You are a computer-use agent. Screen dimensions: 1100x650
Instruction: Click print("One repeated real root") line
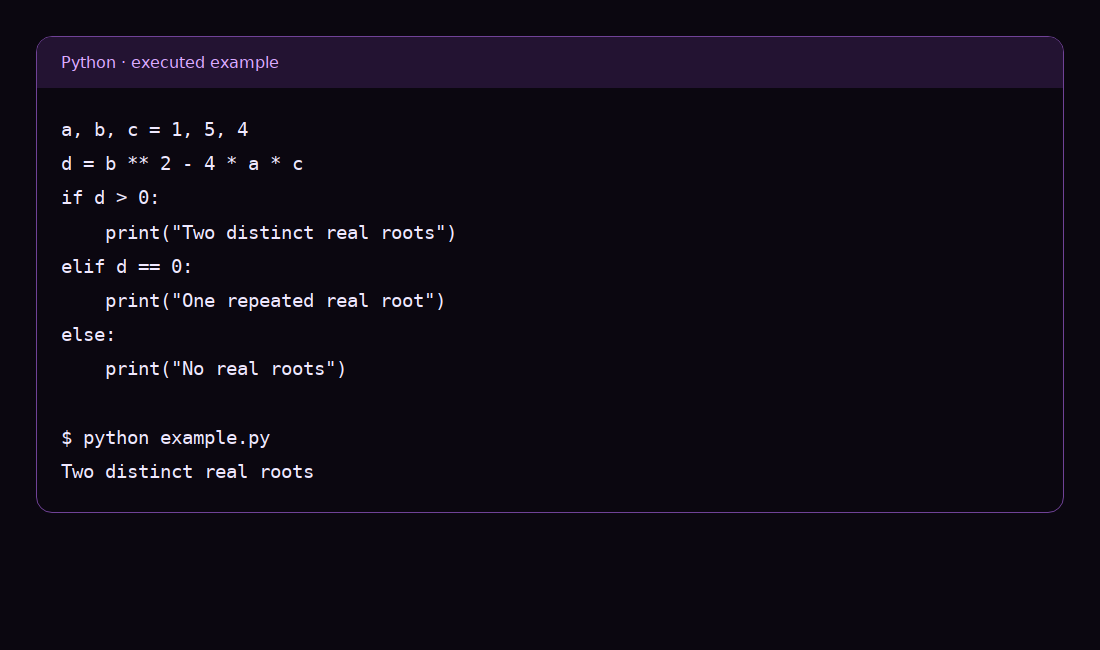[275, 301]
